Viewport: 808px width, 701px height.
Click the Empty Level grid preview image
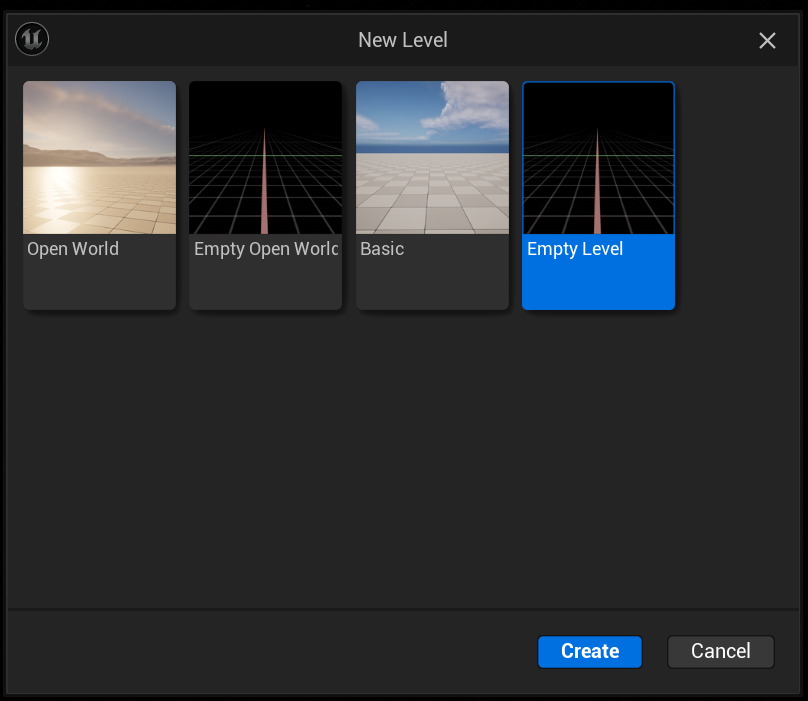point(598,157)
